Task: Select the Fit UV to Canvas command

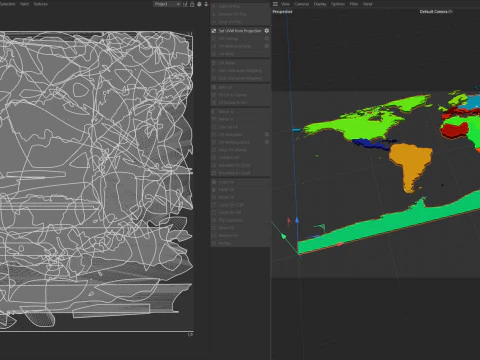Action: [x=240, y=95]
